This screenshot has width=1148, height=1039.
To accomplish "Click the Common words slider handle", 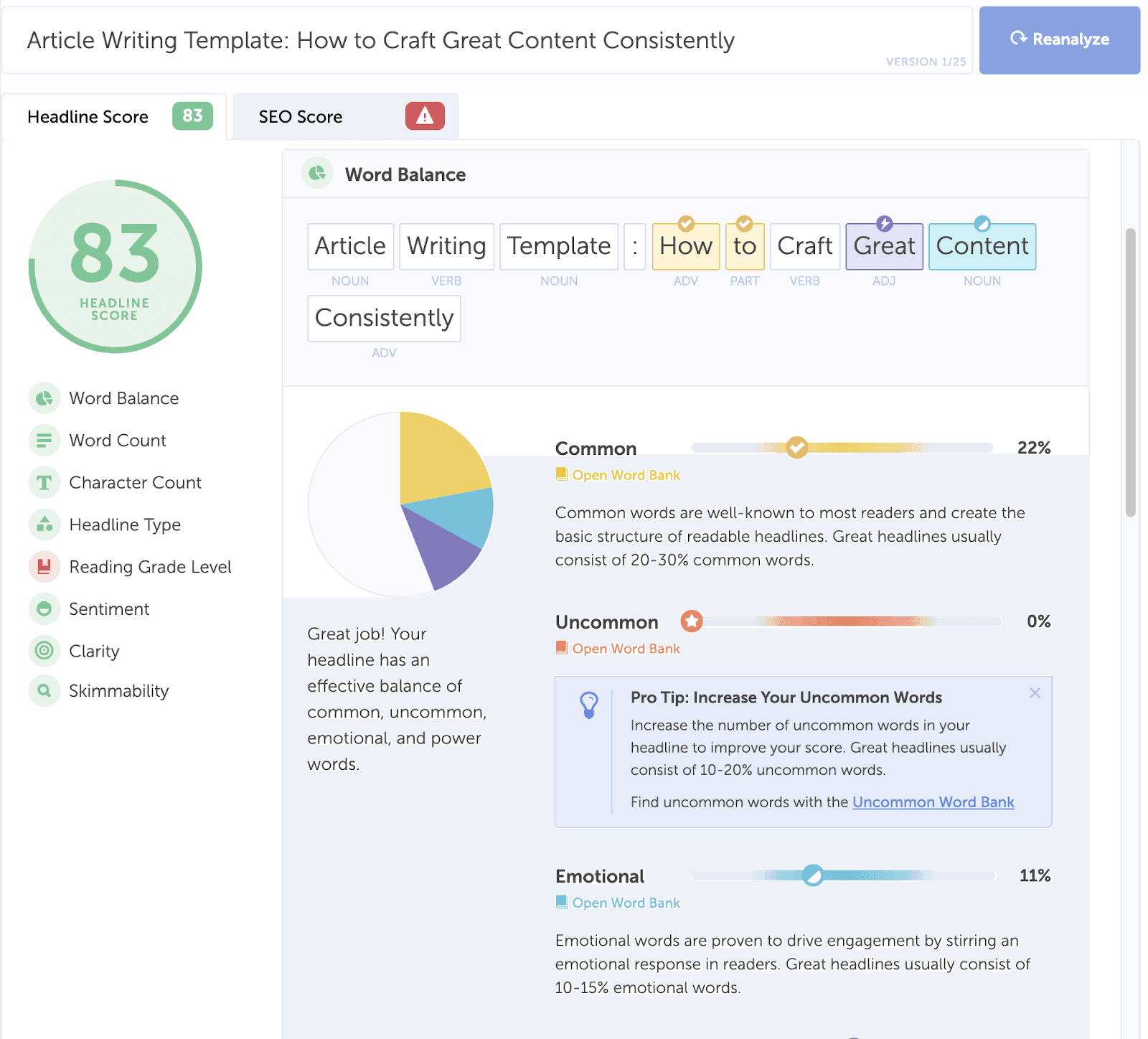I will click(796, 448).
